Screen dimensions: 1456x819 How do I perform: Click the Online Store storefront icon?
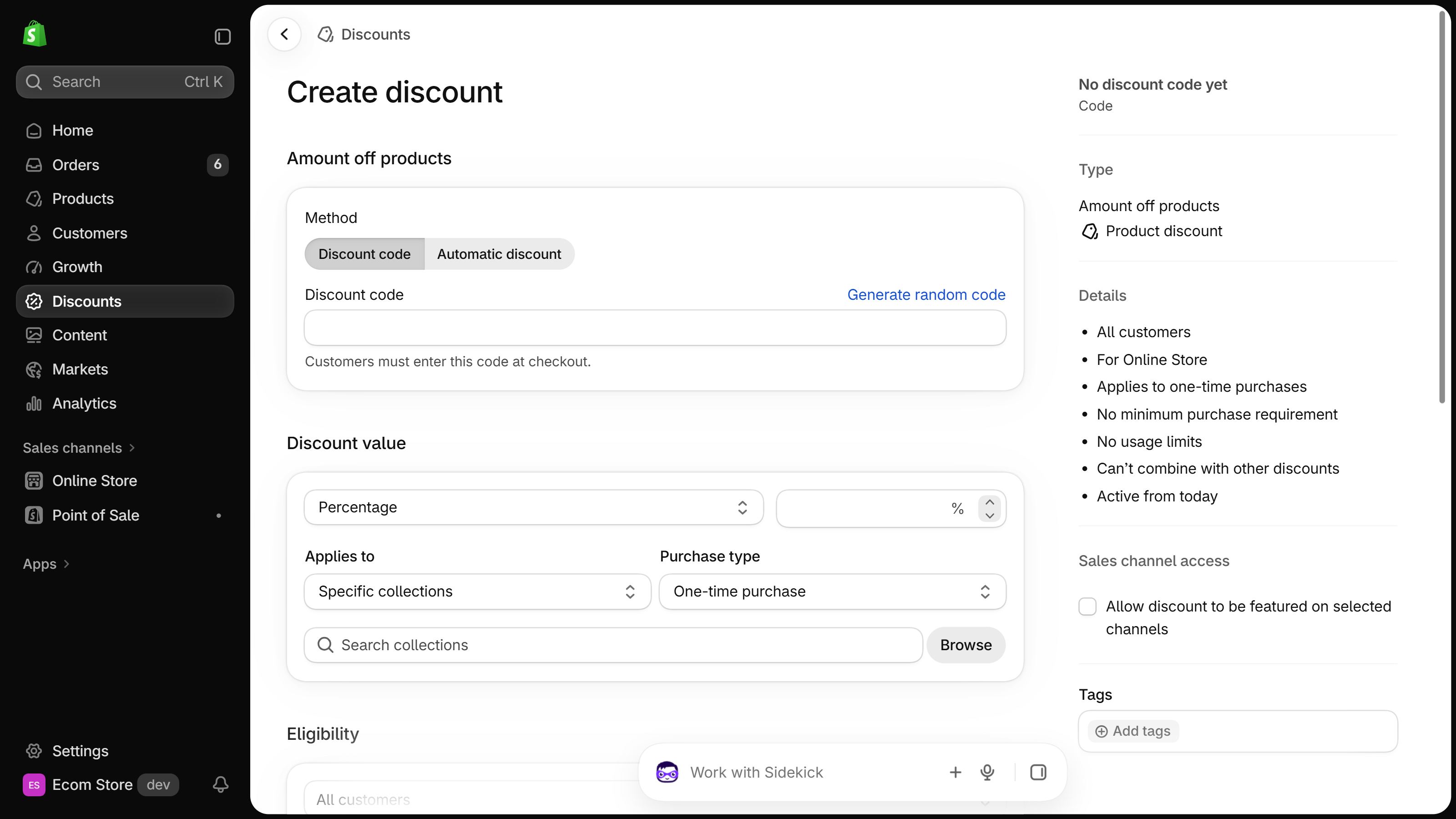click(x=34, y=481)
